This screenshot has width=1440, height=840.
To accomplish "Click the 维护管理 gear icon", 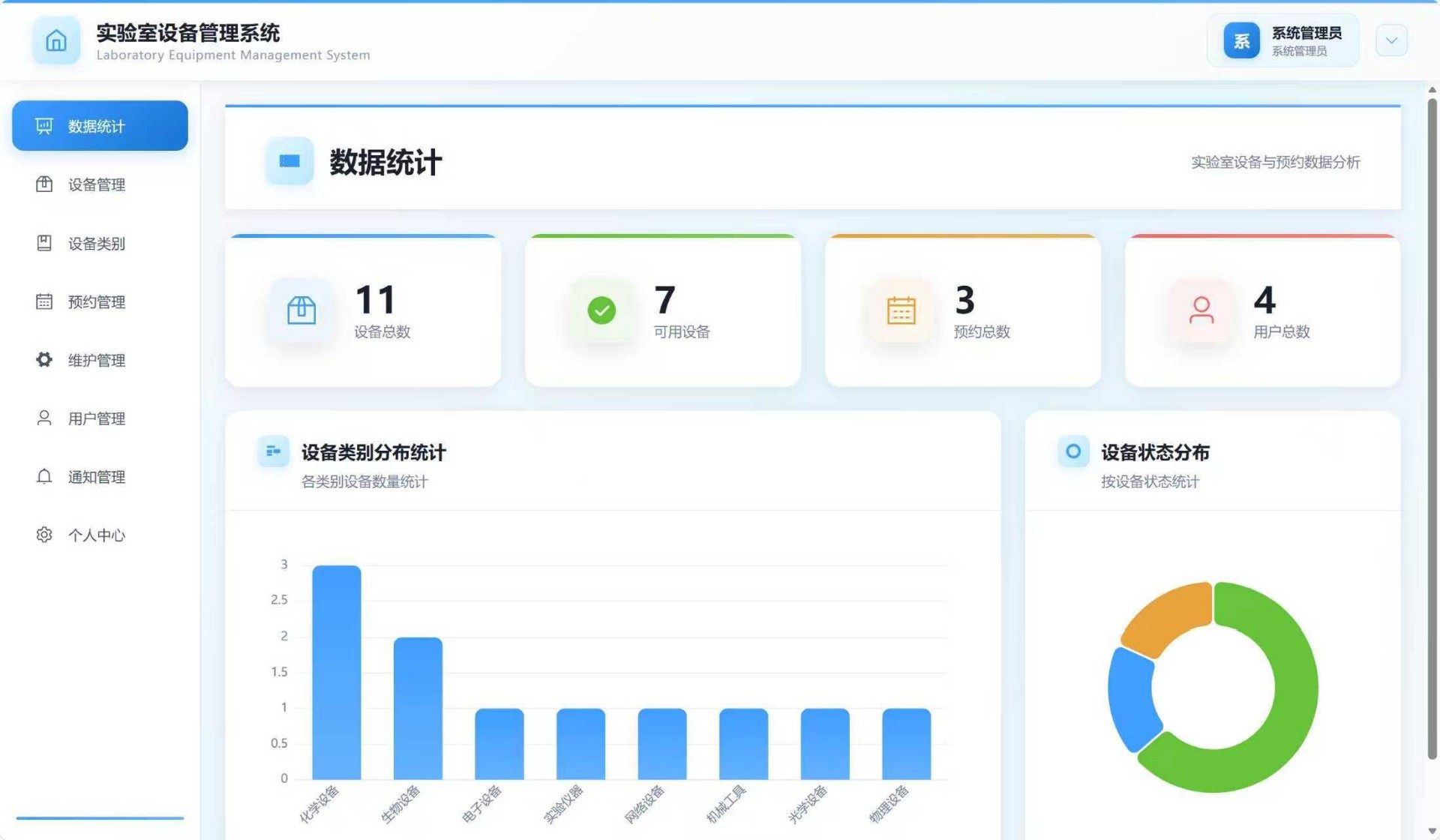I will [x=44, y=360].
